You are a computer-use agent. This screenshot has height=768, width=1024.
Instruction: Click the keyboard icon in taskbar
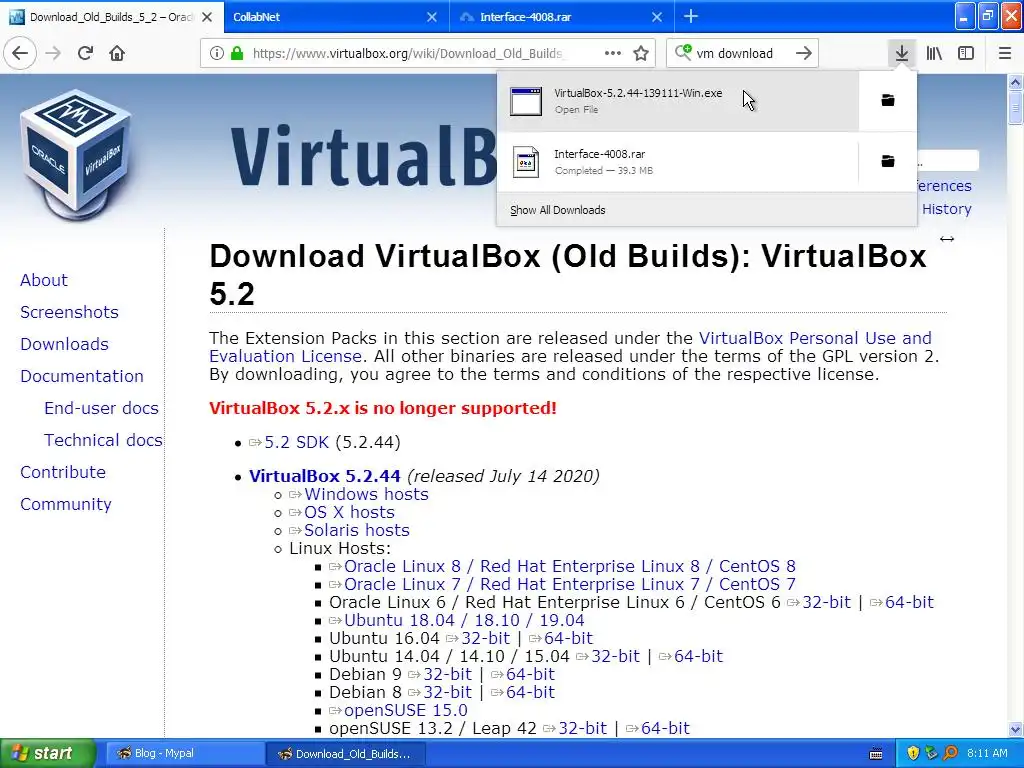point(876,754)
